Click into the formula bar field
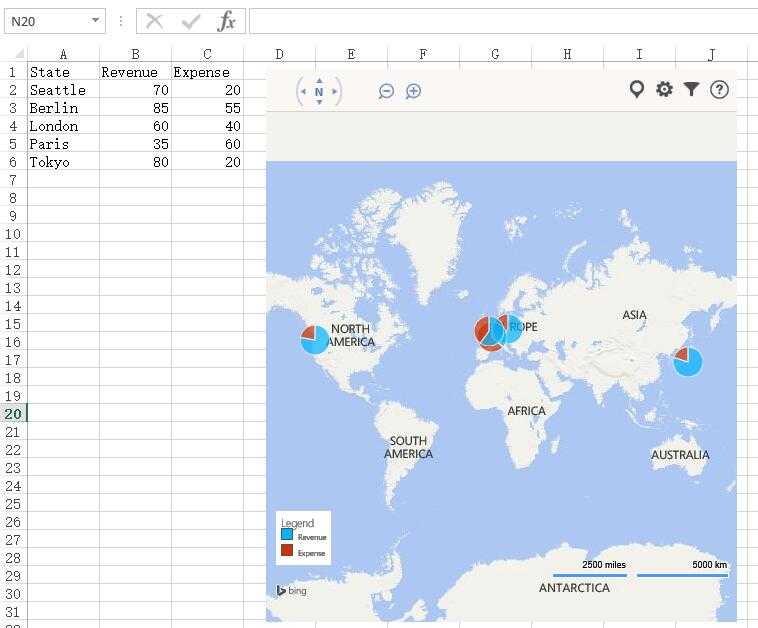 coord(503,21)
